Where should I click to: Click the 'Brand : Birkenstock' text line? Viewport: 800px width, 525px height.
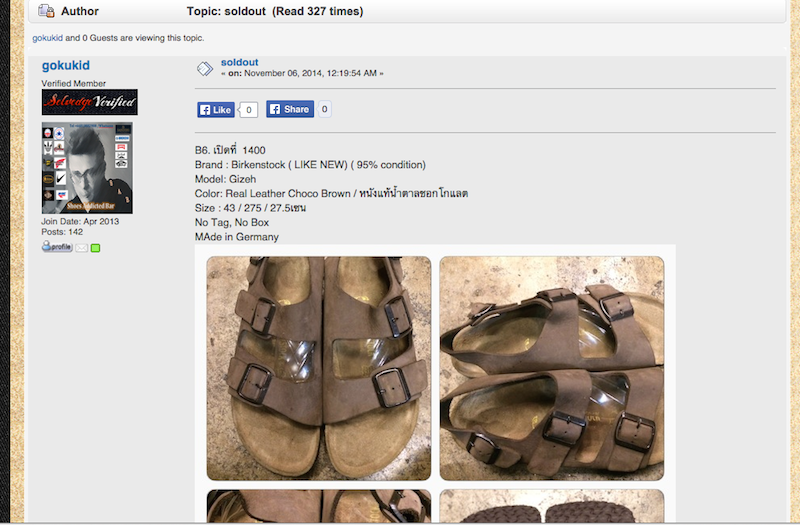pyautogui.click(x=310, y=165)
